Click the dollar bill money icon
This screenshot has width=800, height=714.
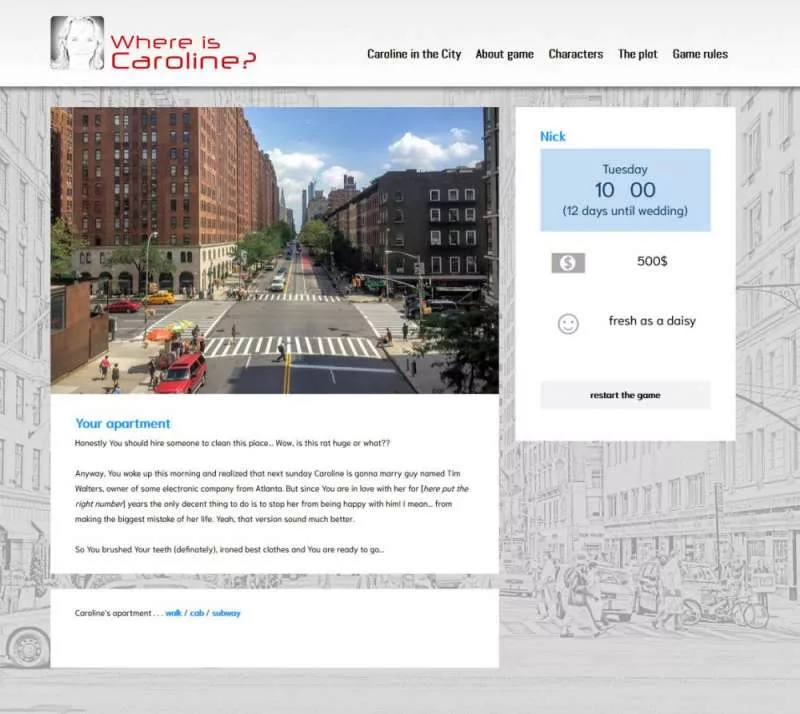(x=567, y=263)
